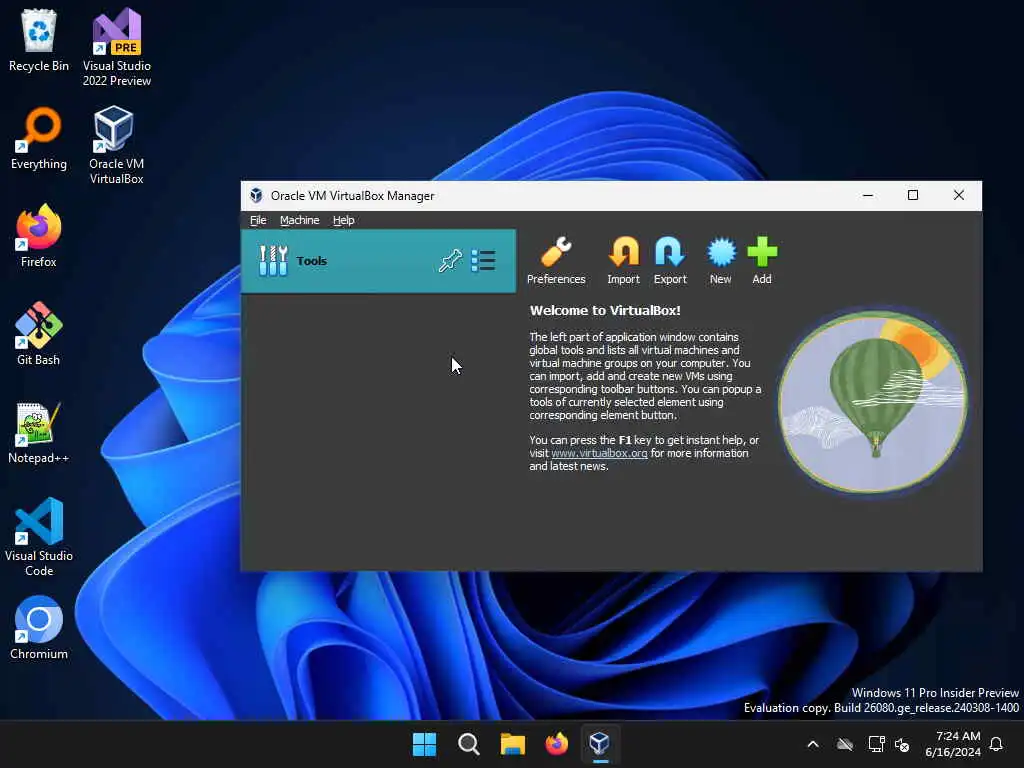Click the hot air balloon illustration

pyautogui.click(x=872, y=402)
